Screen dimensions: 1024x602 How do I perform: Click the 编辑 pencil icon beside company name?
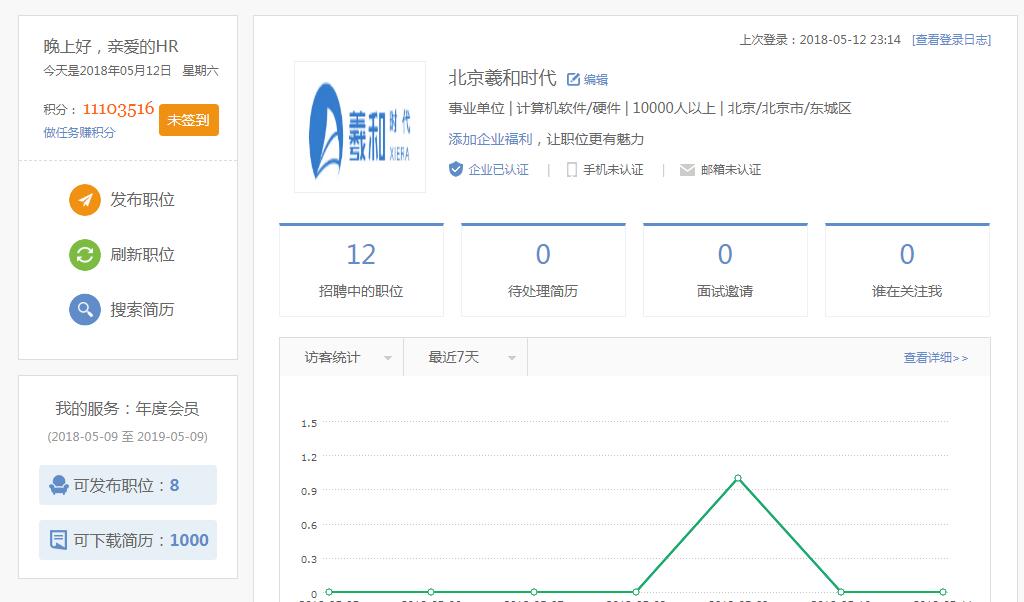573,79
